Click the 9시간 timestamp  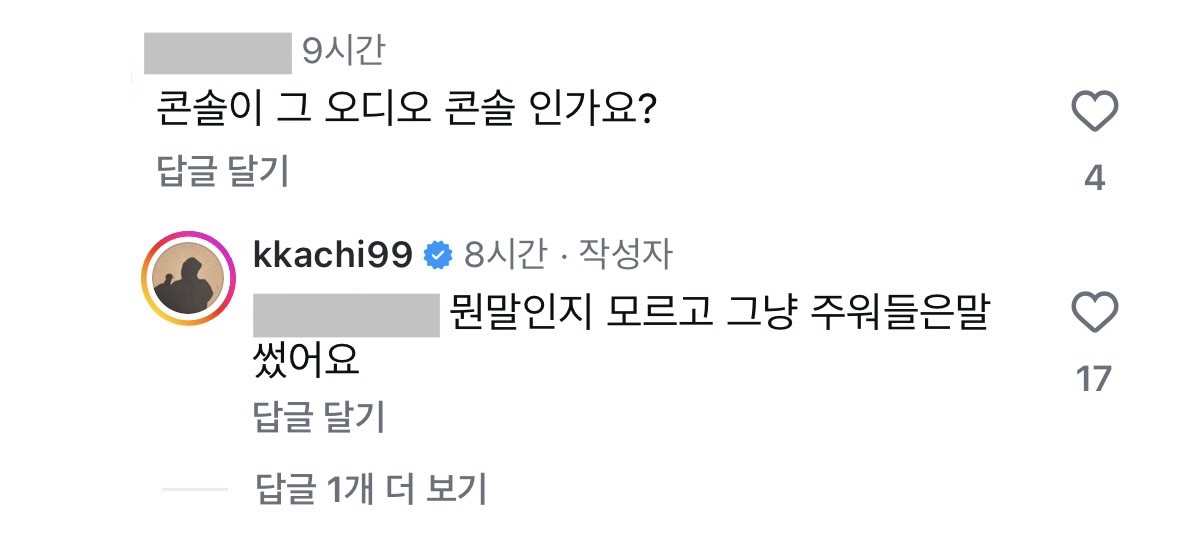point(343,52)
